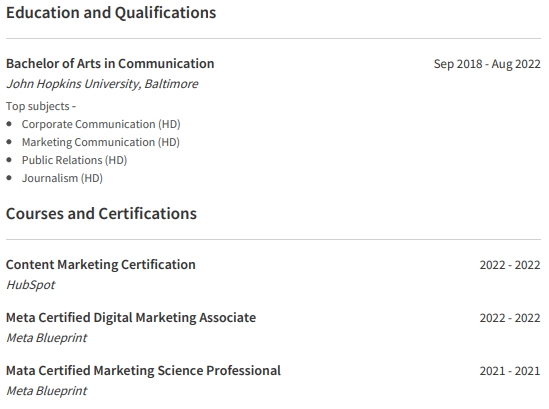The image size is (549, 409).
Task: Click the Sep 2018 - Aug 2022 date
Action: click(487, 64)
